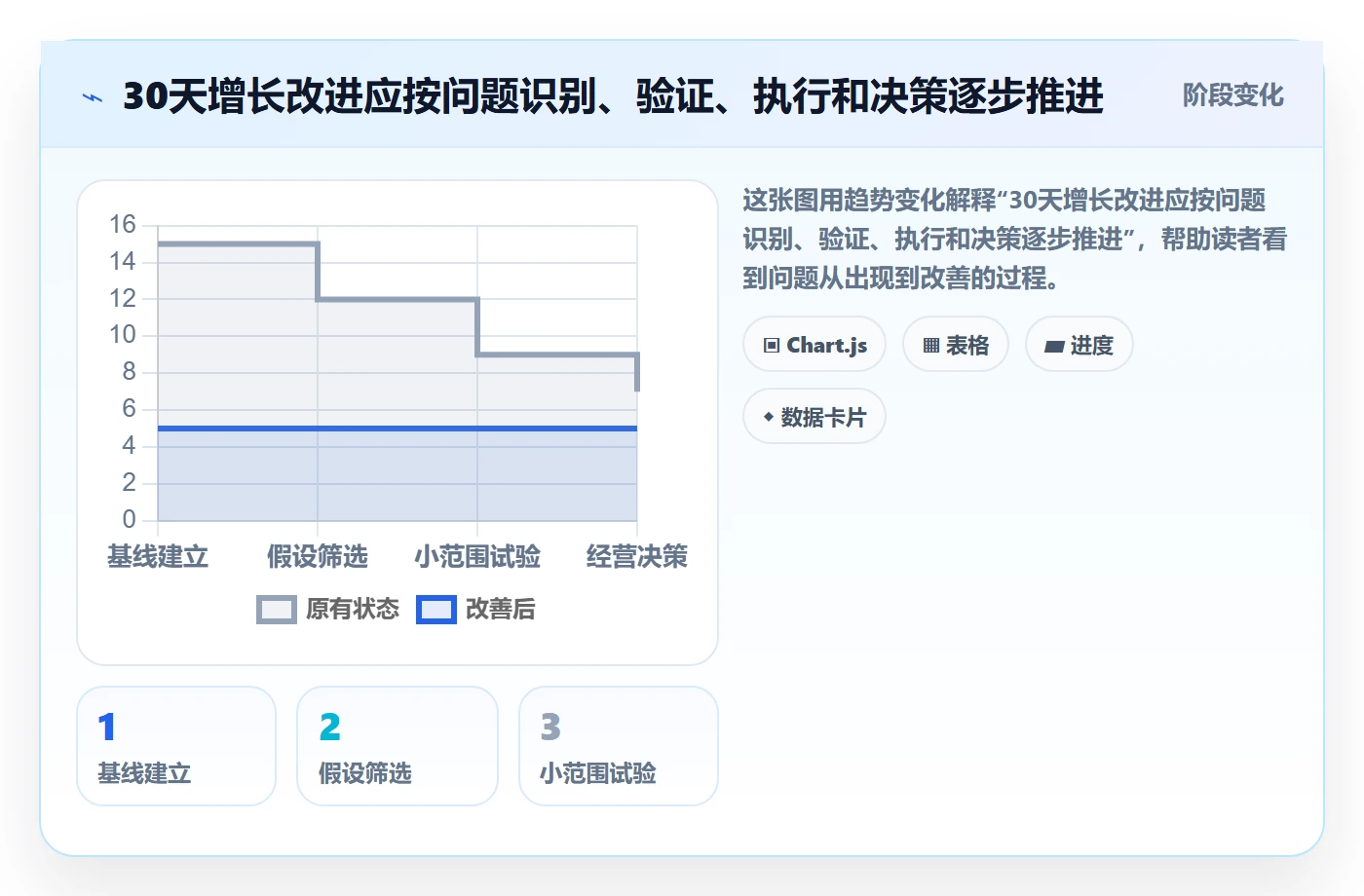Image resolution: width=1364 pixels, height=896 pixels.
Task: Select the 进度 tag
Action: 1080,345
